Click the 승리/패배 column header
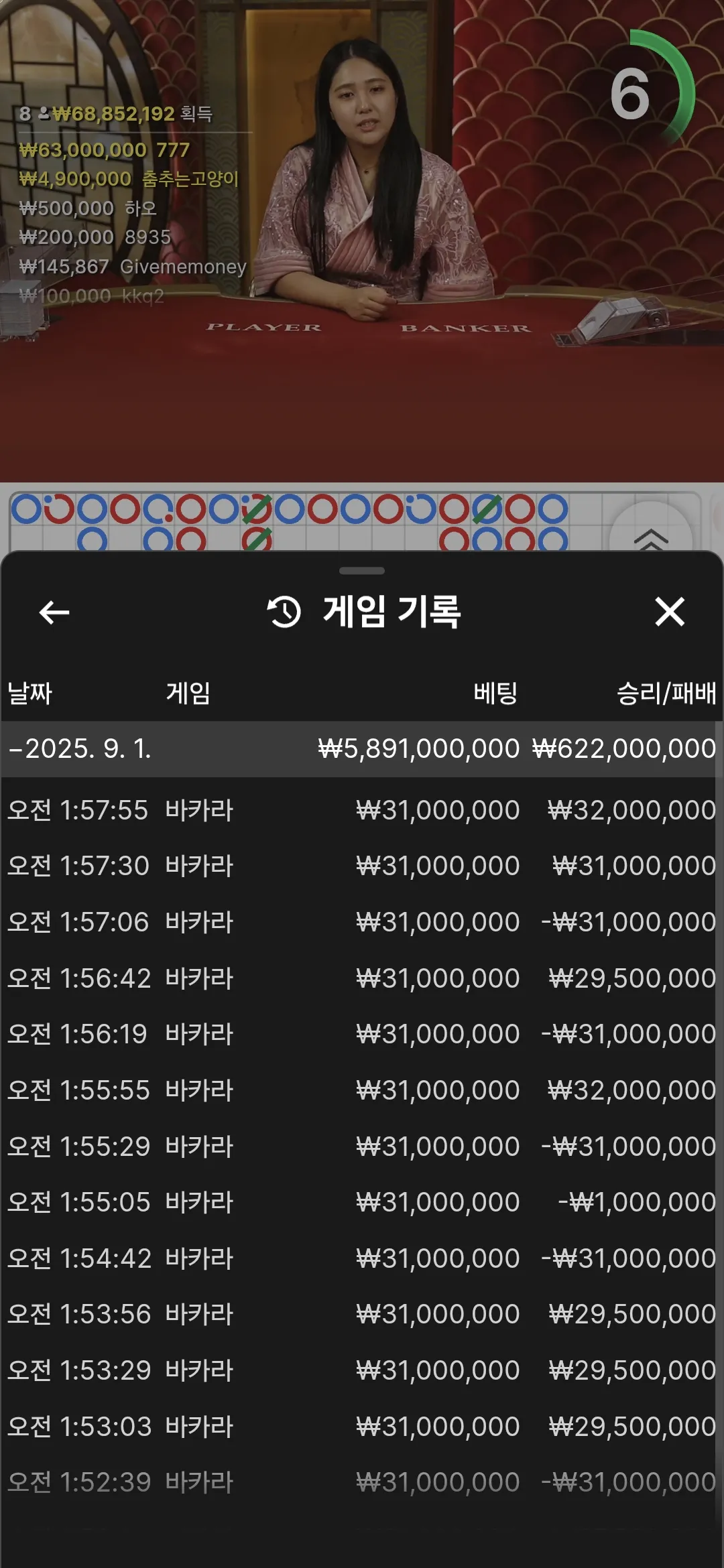Viewport: 724px width, 1568px height. pos(666,693)
